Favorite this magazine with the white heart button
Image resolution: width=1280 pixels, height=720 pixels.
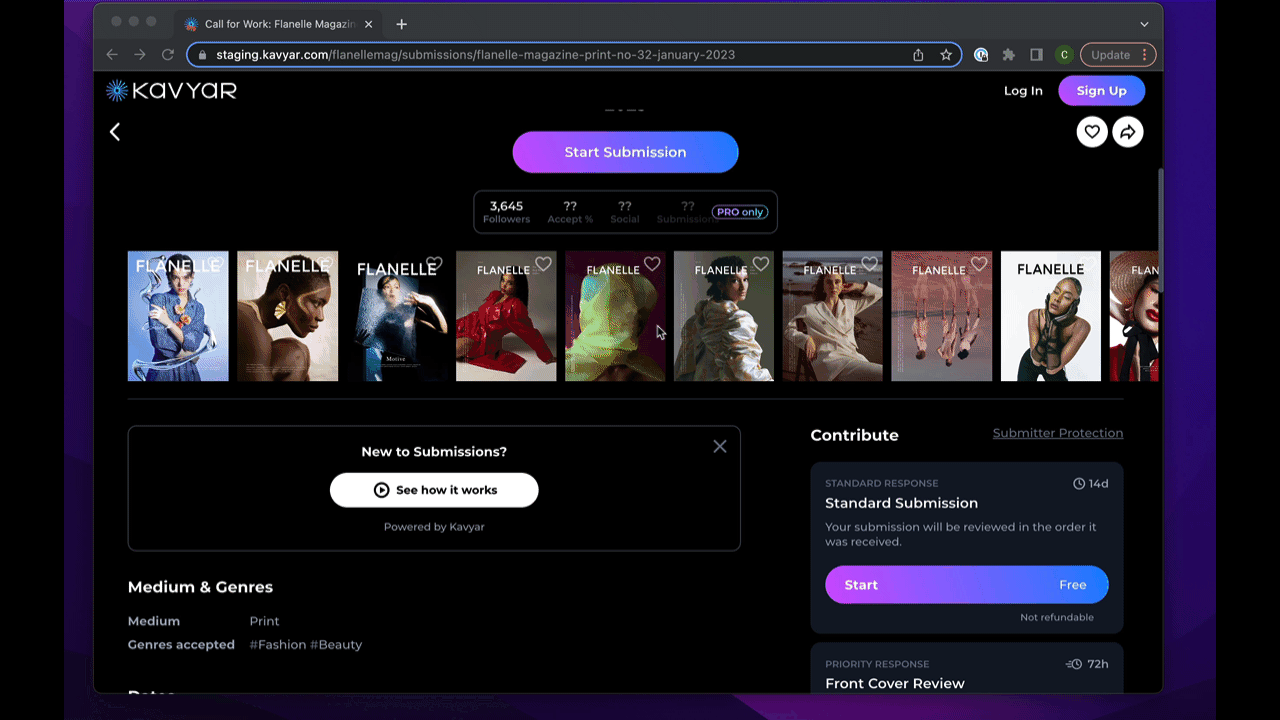pos(1092,132)
